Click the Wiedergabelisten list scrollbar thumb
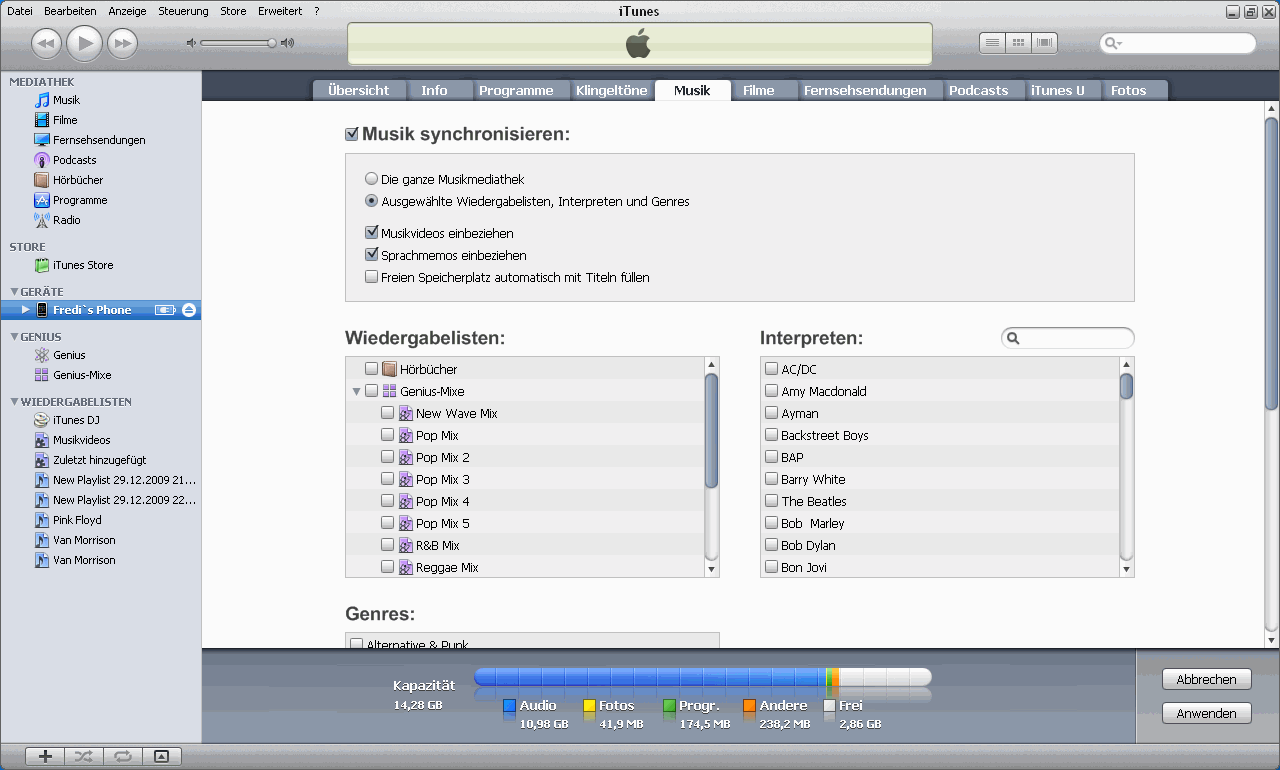 (711, 430)
